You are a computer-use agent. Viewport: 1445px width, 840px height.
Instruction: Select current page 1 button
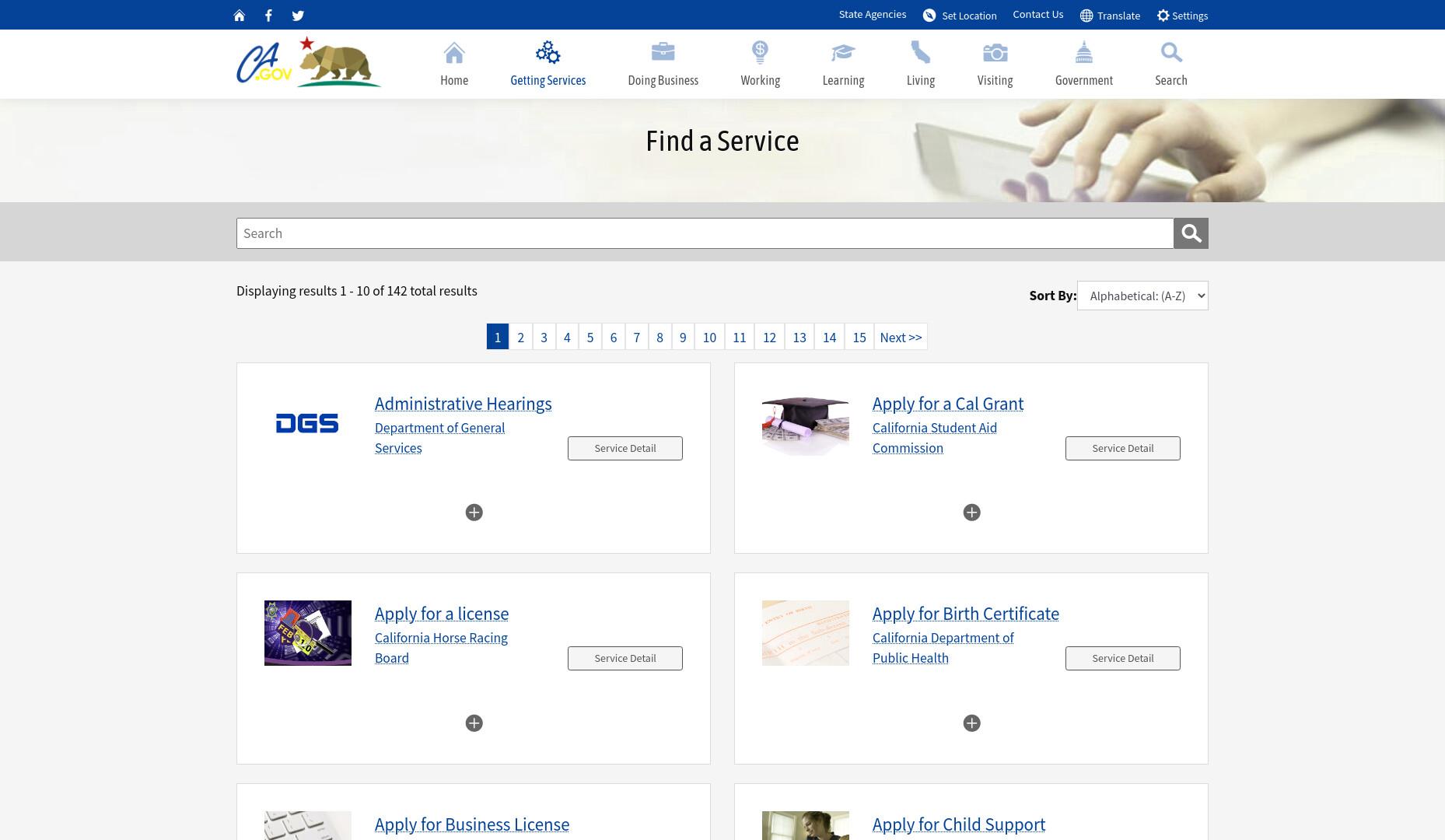click(498, 337)
